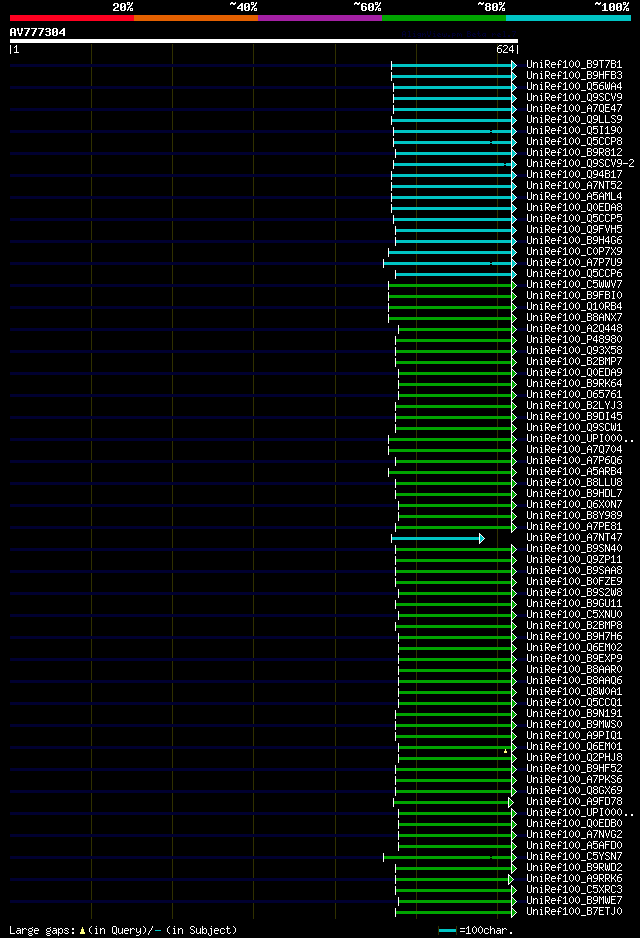640x938 pixels.
Task: Select hit UniRef100_B9RK64
Action: tap(574, 383)
